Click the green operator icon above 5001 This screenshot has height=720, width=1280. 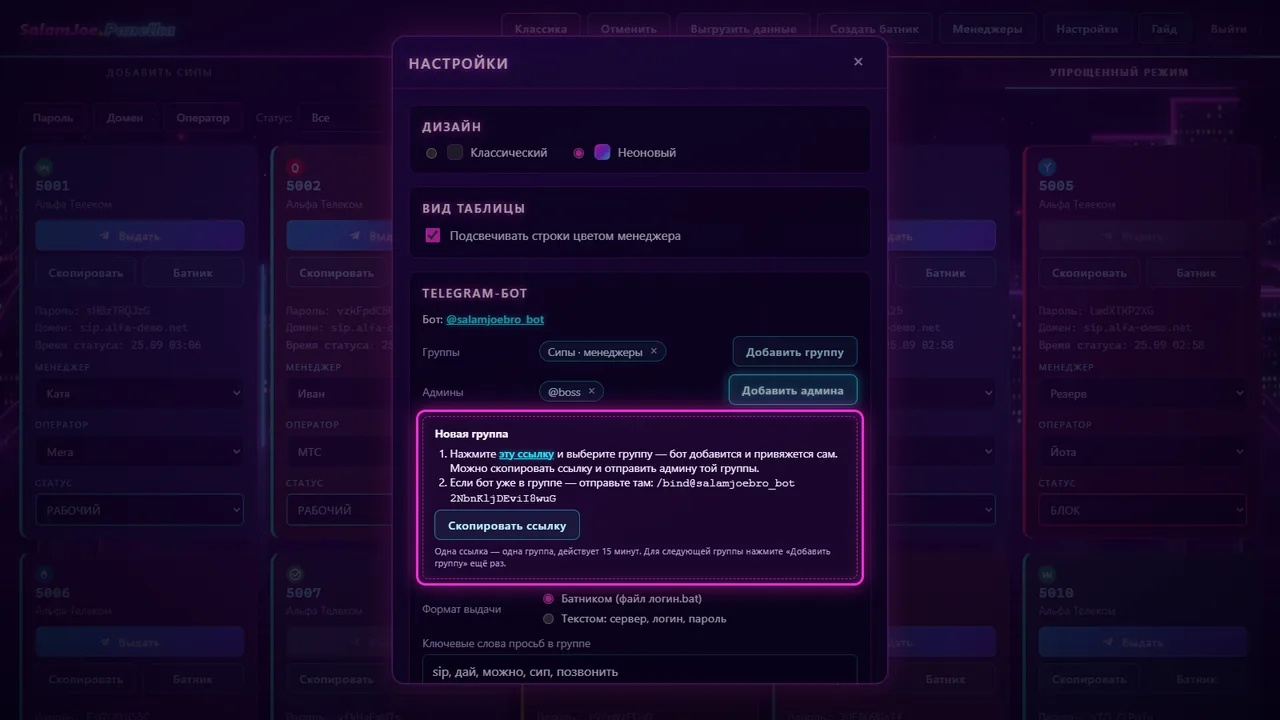pos(44,167)
